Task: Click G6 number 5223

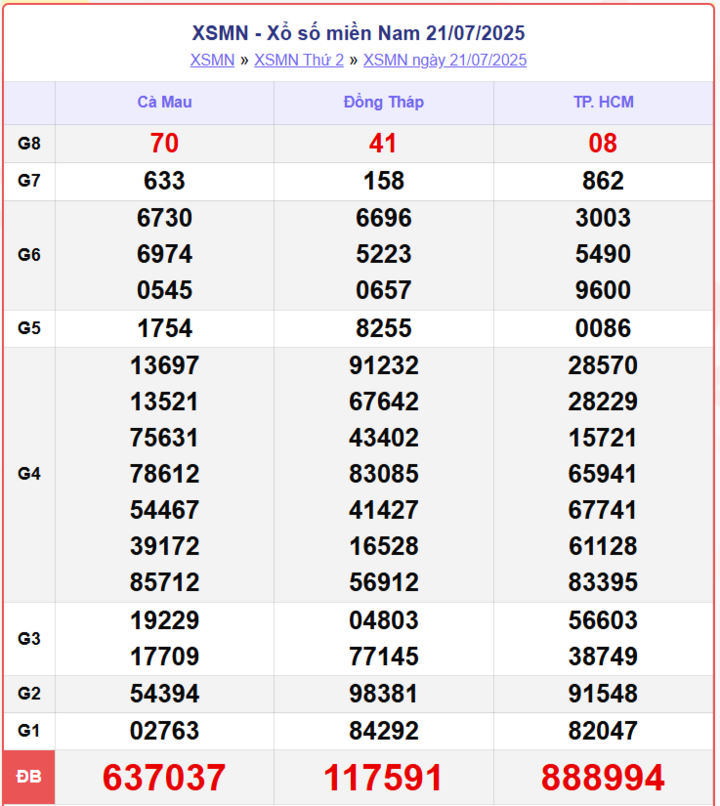Action: (384, 254)
